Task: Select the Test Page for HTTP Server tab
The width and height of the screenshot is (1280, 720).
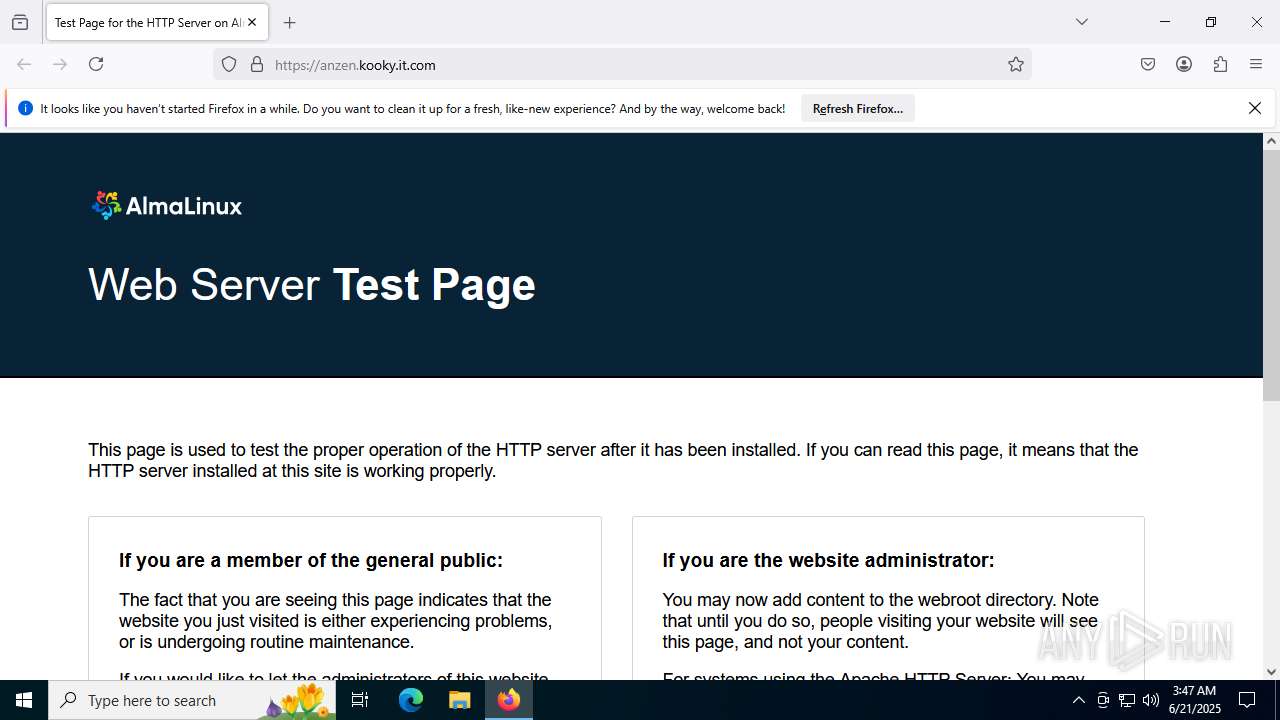Action: tap(157, 22)
